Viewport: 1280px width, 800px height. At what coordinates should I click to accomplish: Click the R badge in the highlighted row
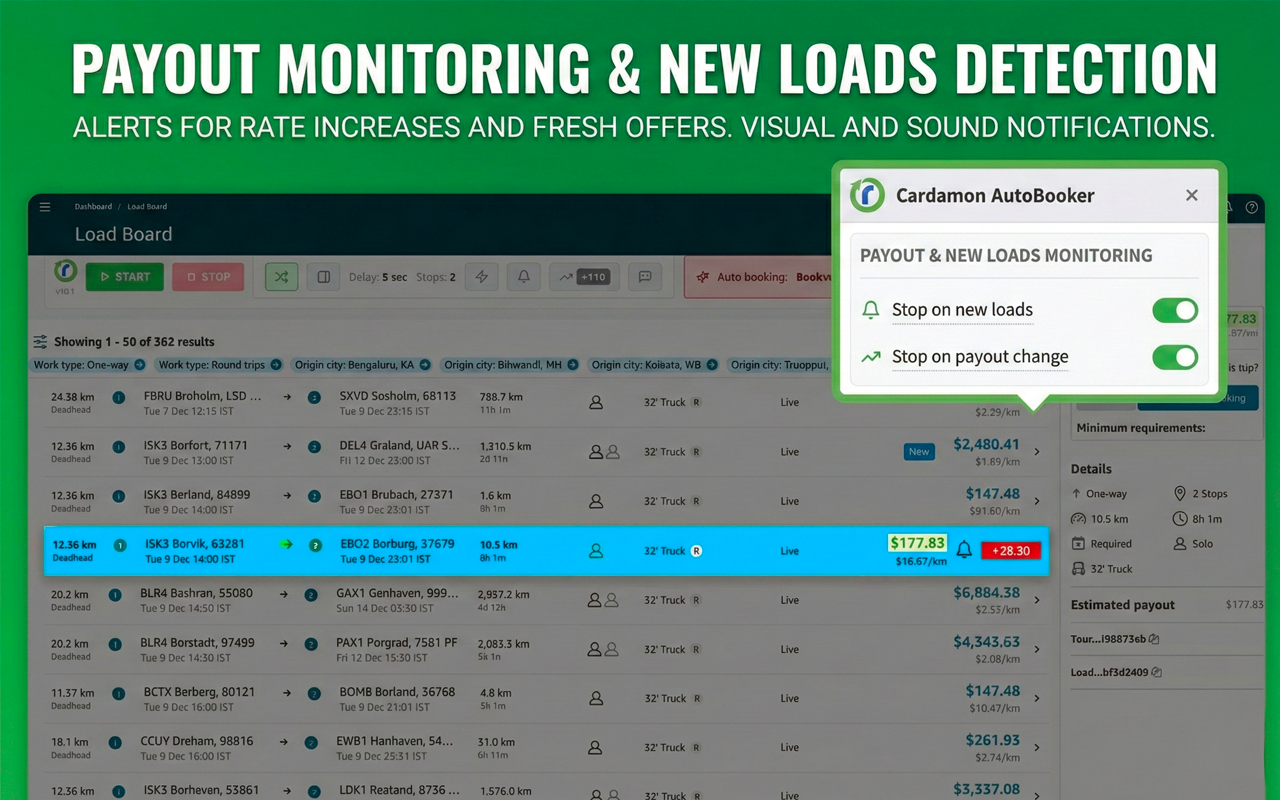tap(697, 550)
